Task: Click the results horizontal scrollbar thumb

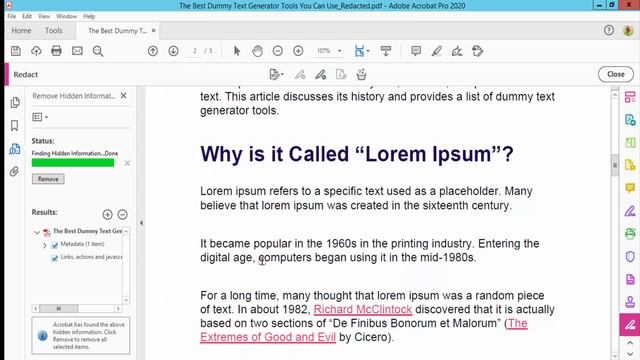Action: click(59, 309)
